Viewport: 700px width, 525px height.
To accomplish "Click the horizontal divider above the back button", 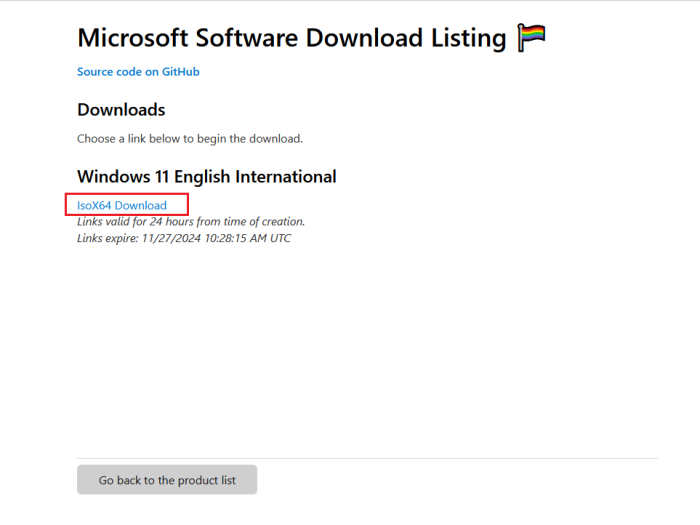I will 367,459.
